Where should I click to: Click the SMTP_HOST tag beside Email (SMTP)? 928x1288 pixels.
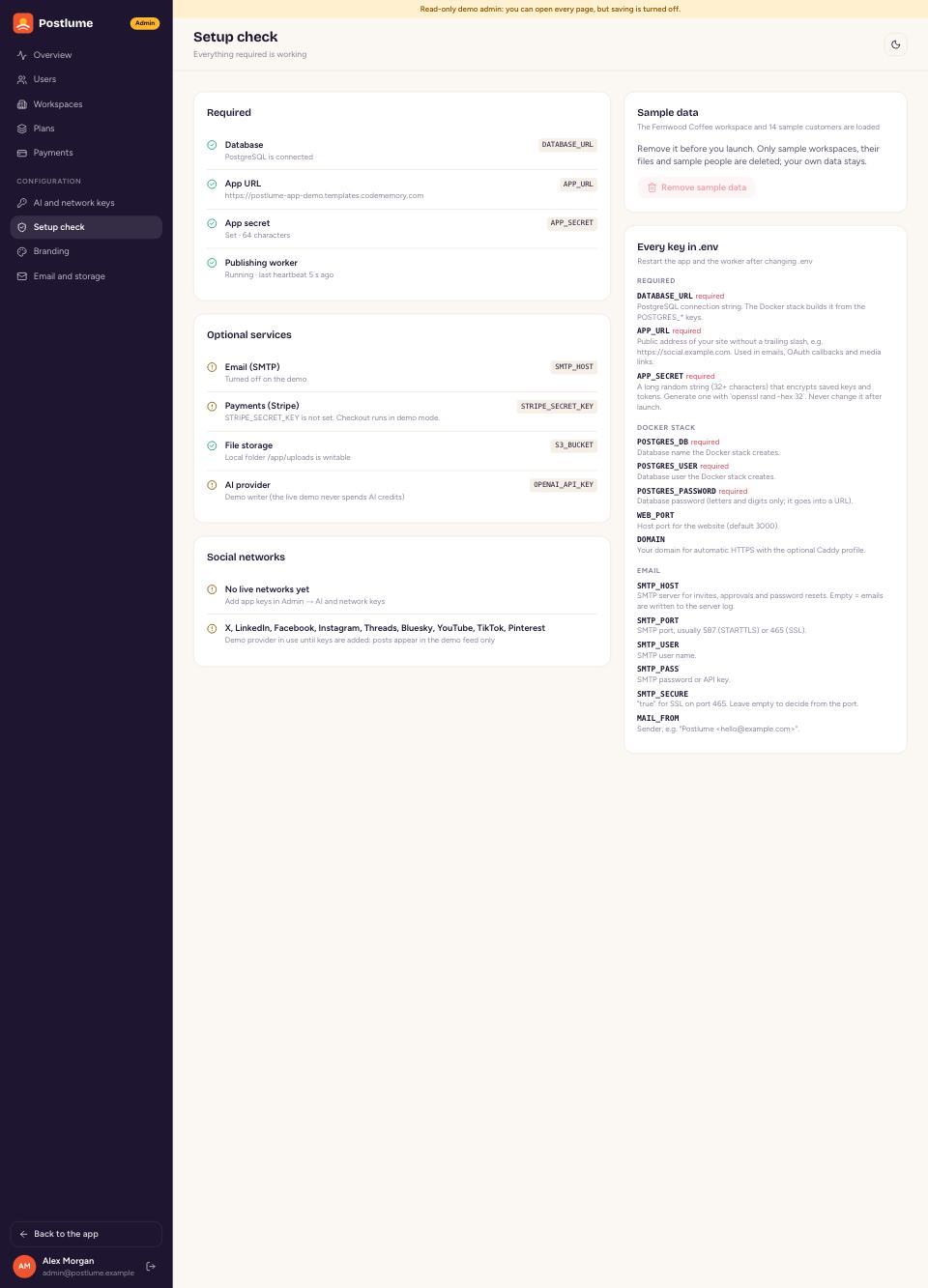click(574, 367)
